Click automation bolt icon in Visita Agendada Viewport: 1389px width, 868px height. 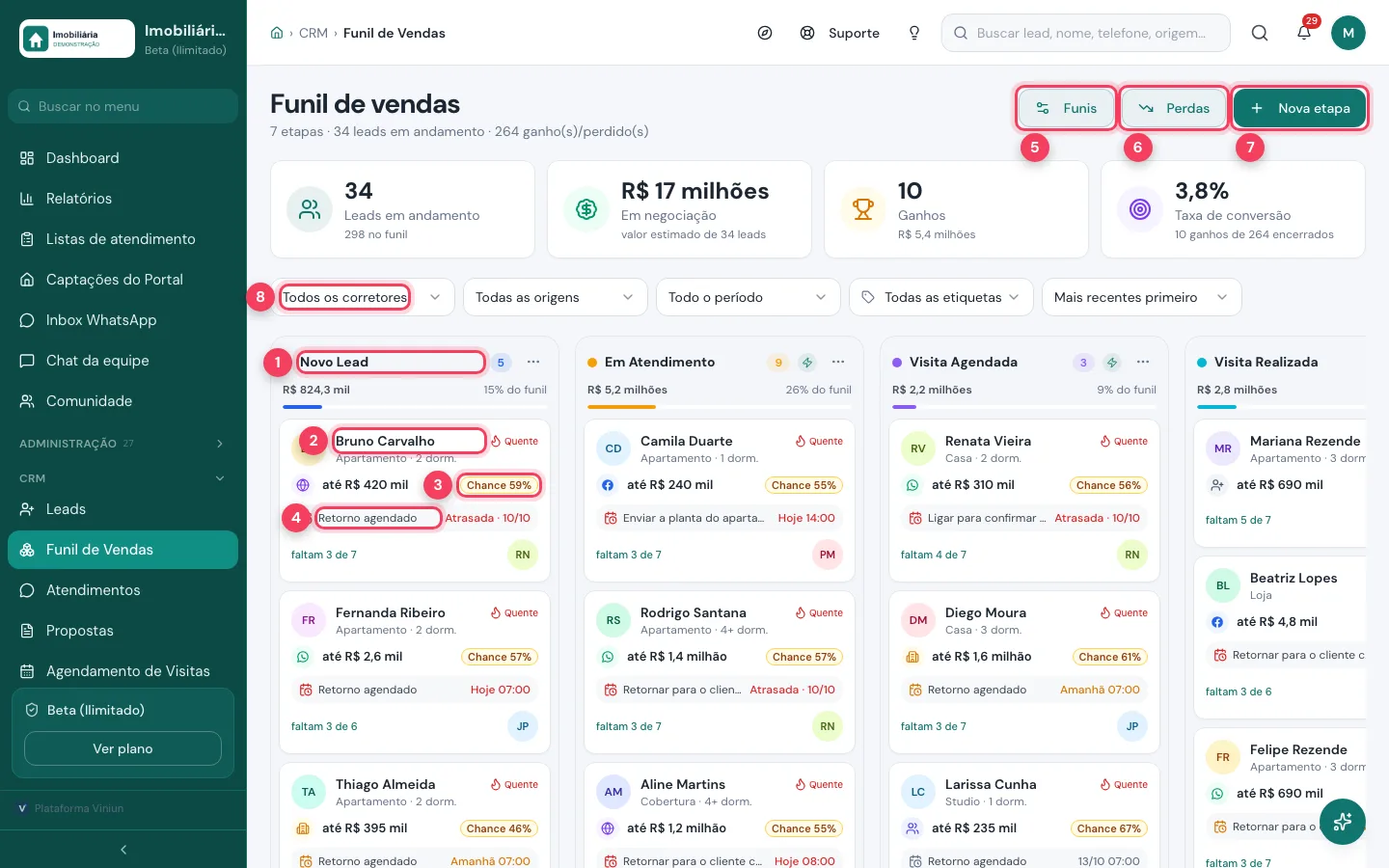[1112, 363]
